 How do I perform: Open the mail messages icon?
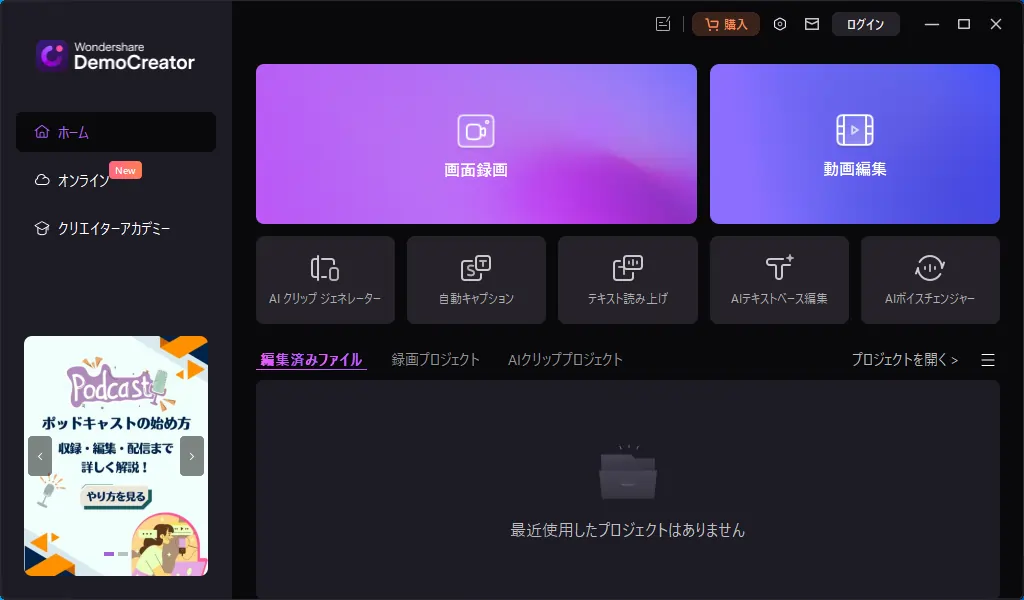coord(811,24)
